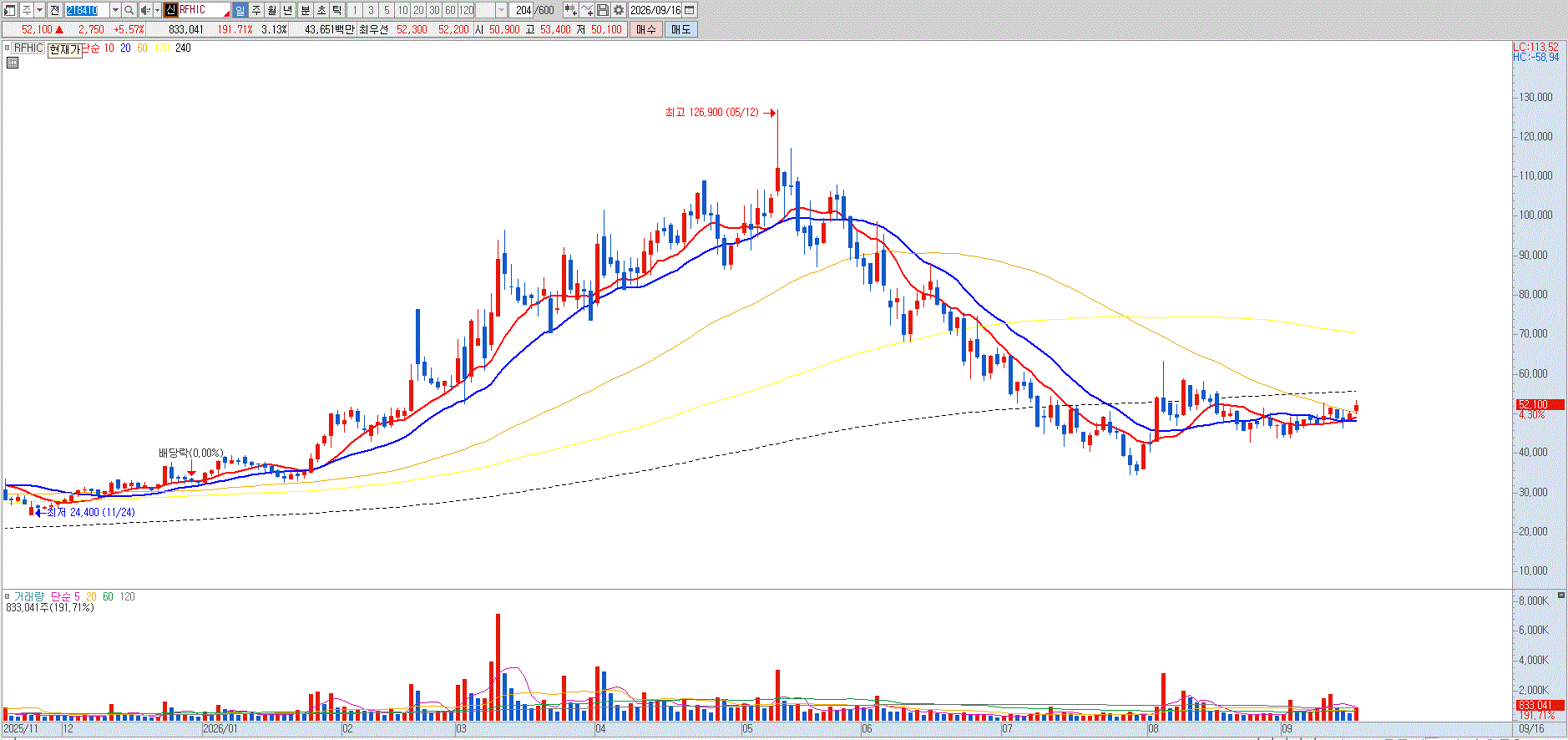Click the 거래량 volume legend label
1568x740 pixels.
tap(29, 596)
